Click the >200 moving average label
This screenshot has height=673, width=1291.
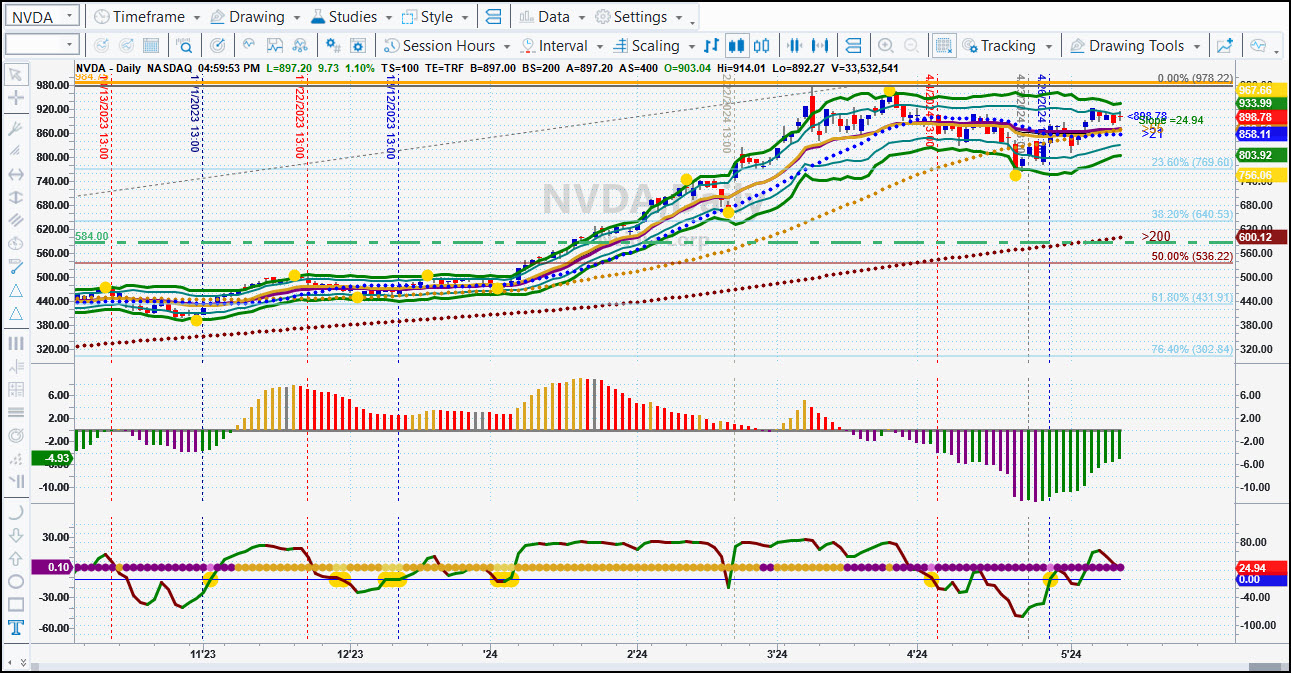coord(1157,237)
